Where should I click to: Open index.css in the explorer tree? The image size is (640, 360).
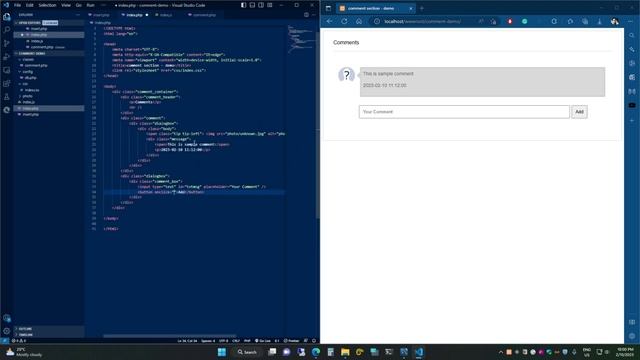(x=32, y=90)
